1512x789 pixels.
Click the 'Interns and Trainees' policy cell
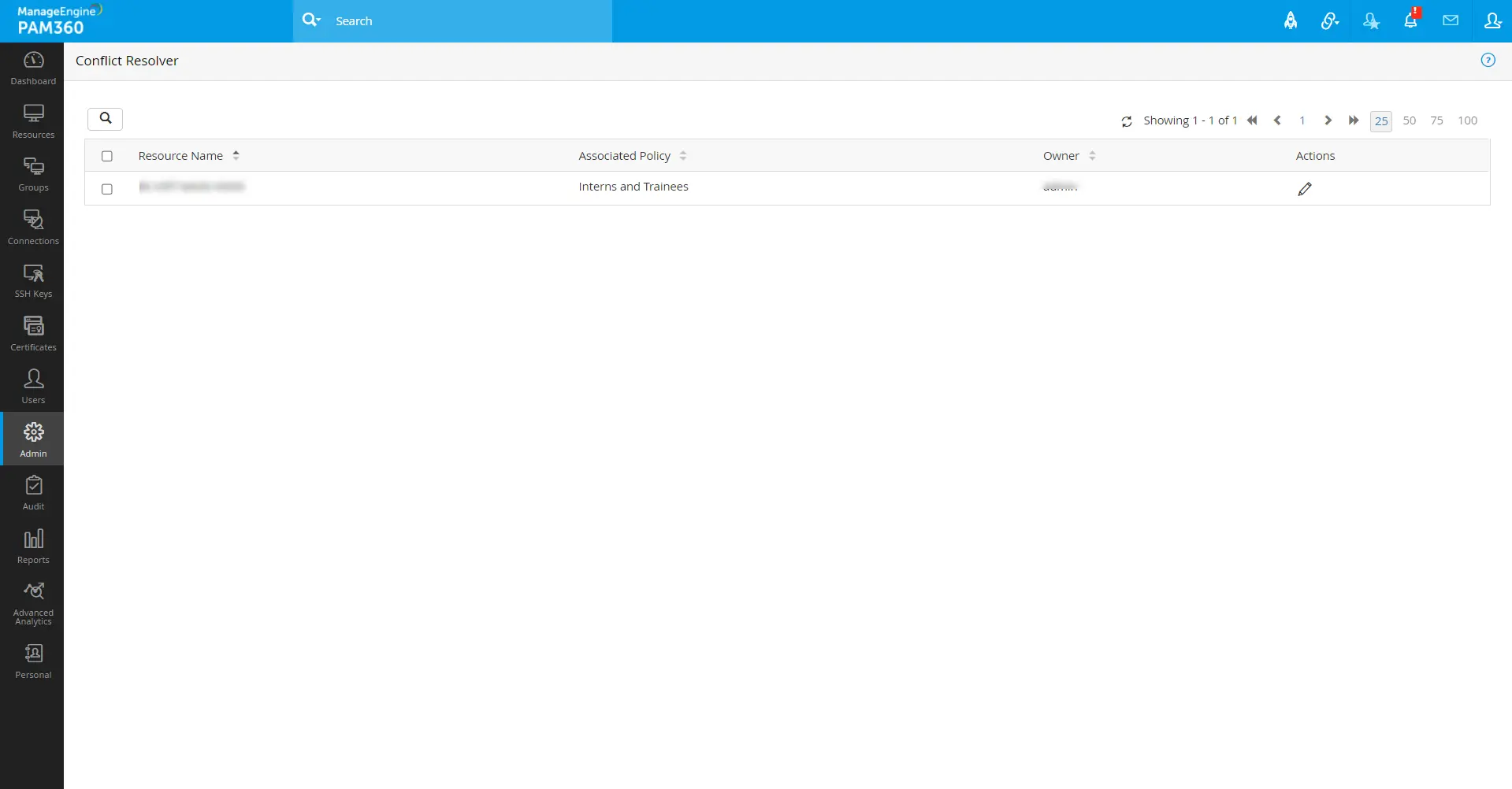[633, 187]
